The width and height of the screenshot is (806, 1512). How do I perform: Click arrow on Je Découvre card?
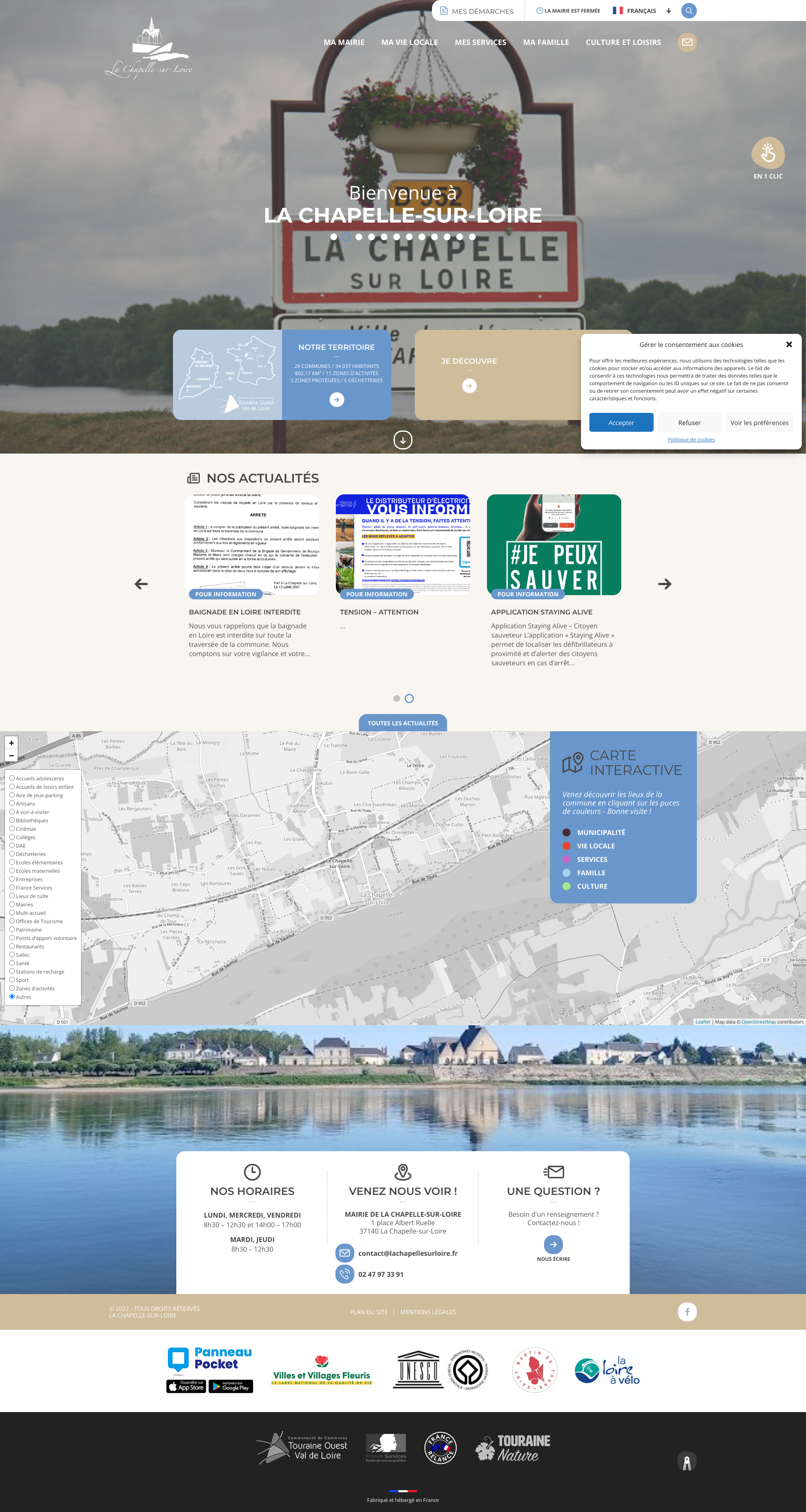(x=469, y=386)
